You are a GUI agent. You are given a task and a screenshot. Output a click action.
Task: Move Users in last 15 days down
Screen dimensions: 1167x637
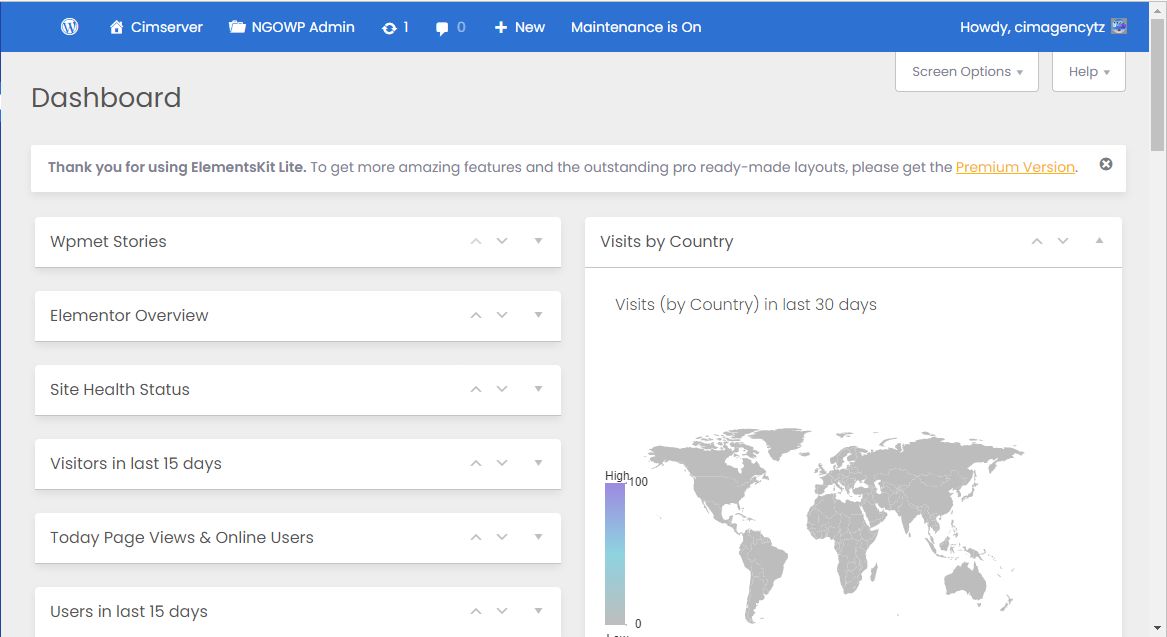[502, 611]
